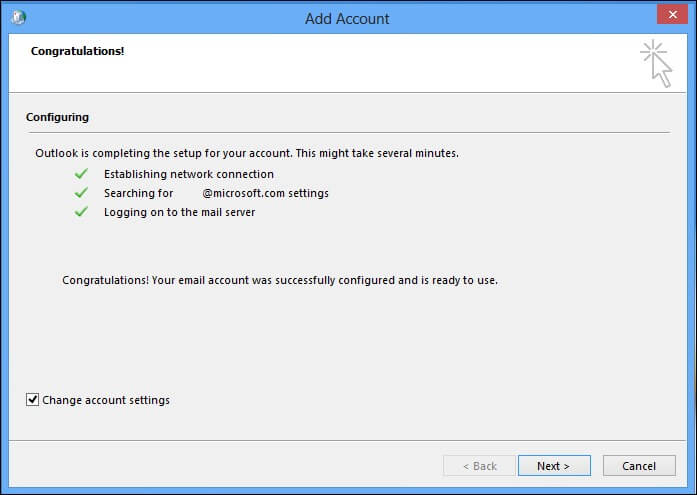Click the 'Configuring' section heading

(x=57, y=117)
